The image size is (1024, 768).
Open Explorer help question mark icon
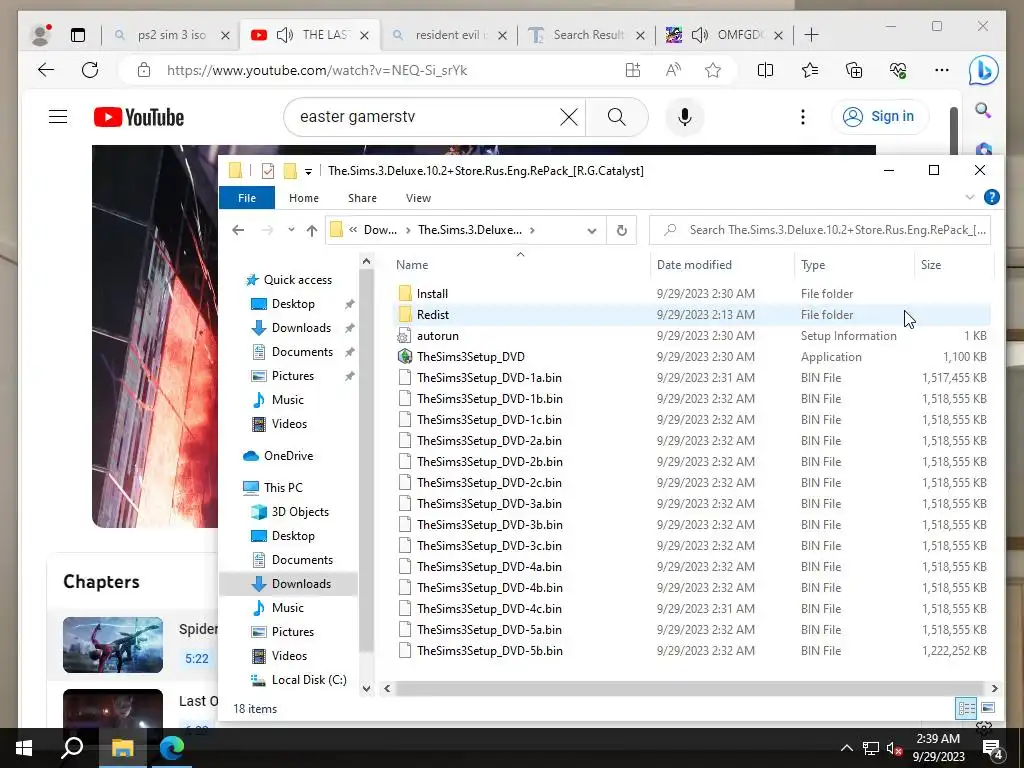point(991,197)
